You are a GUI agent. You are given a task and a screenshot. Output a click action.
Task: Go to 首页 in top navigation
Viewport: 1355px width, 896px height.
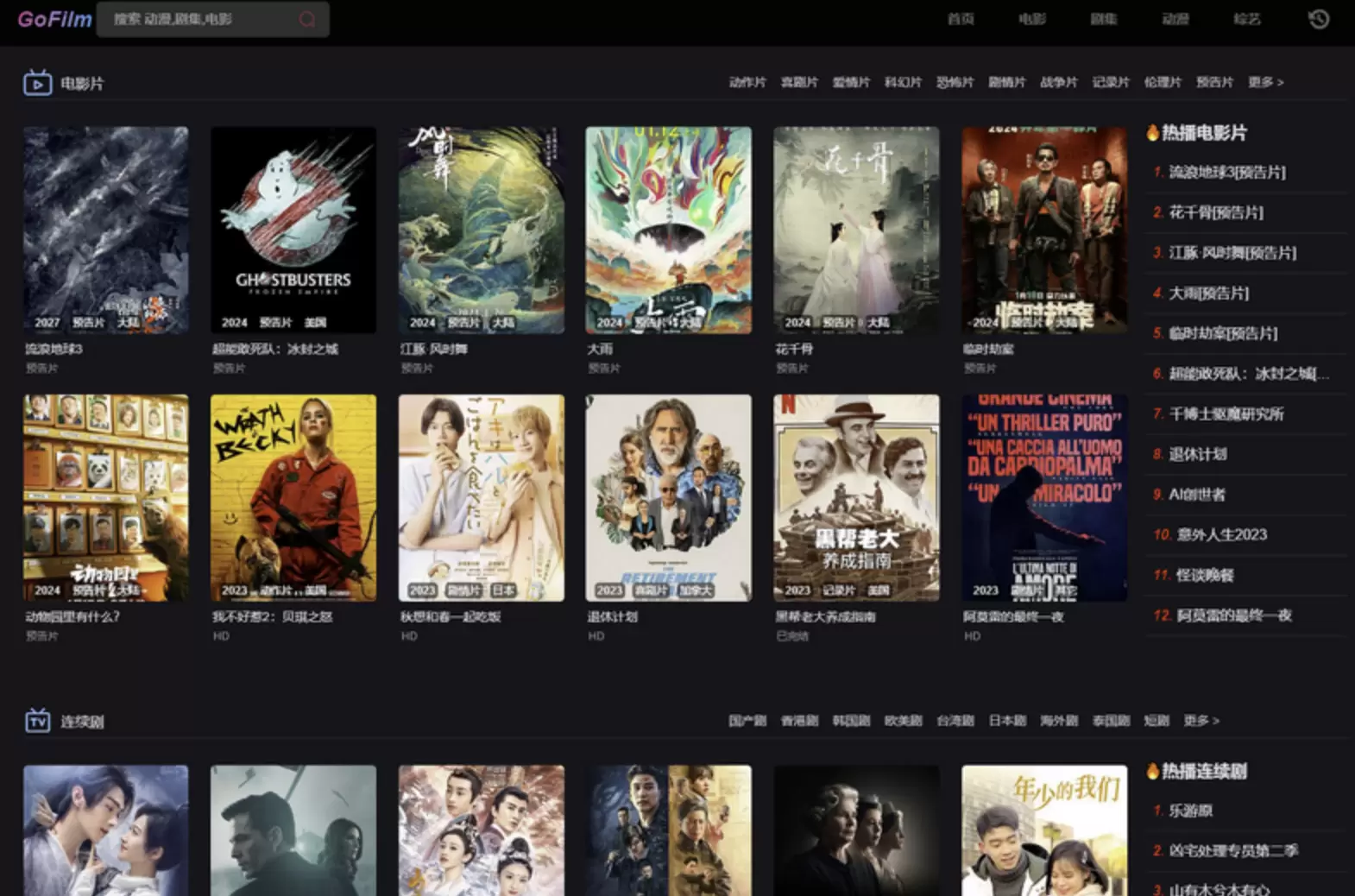[961, 19]
